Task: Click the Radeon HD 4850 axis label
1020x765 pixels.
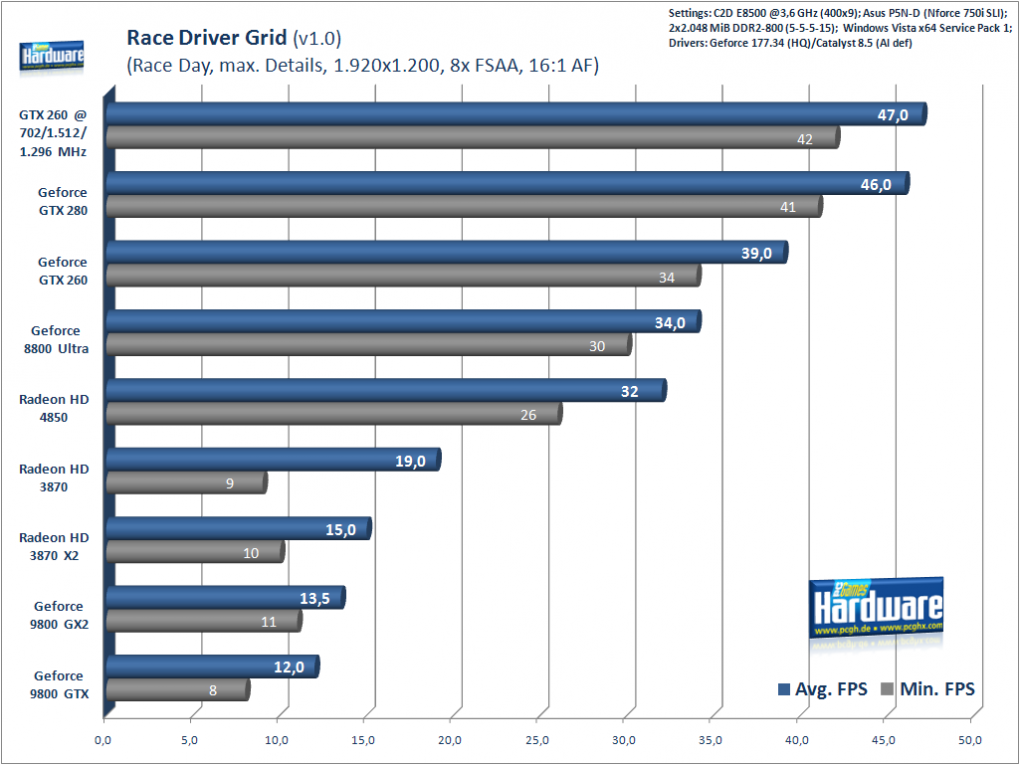Action: tap(53, 409)
